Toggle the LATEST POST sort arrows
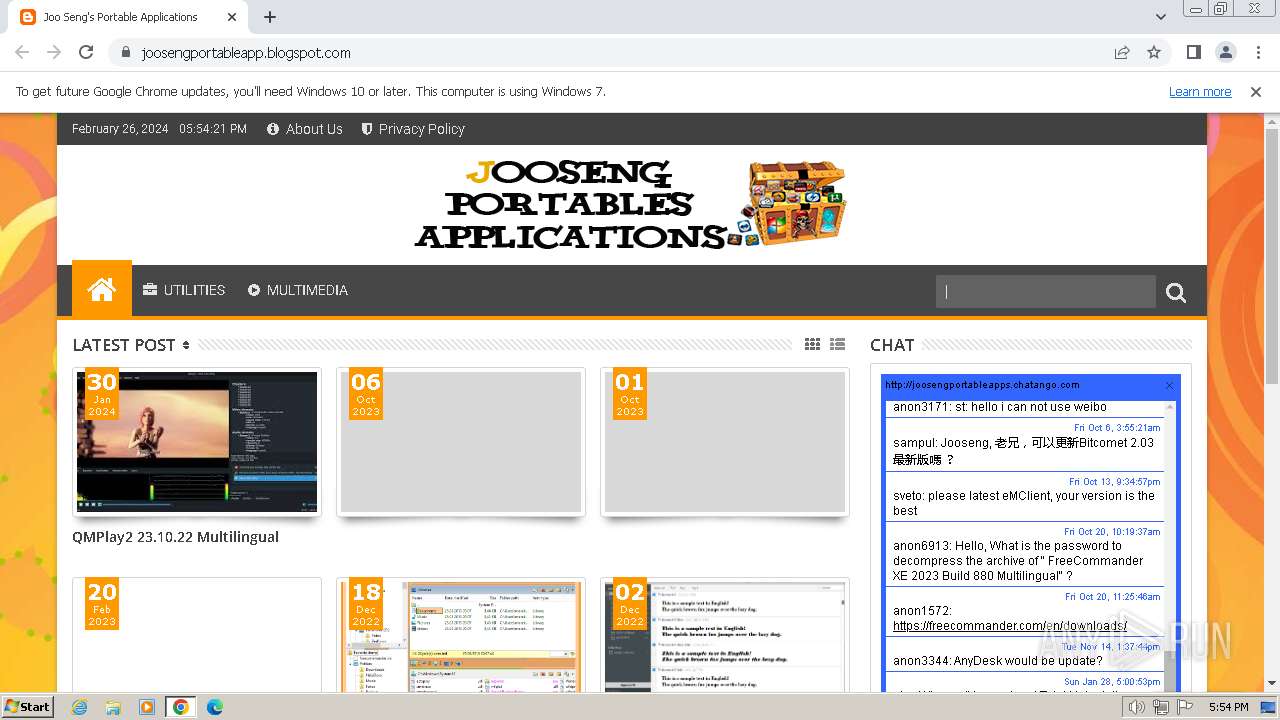The image size is (1280, 720). pos(186,345)
